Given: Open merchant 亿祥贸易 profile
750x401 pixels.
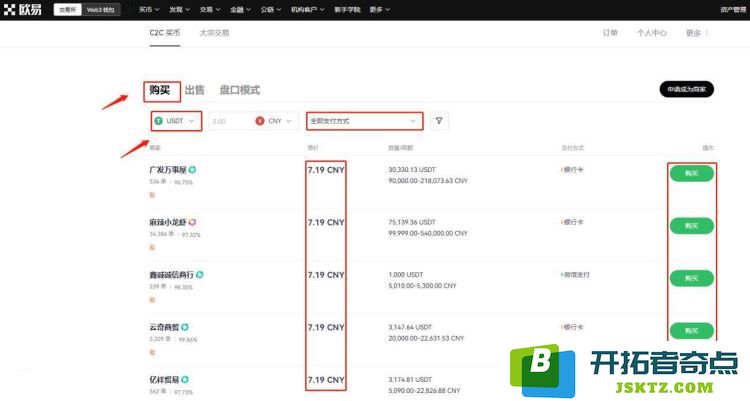Looking at the screenshot, I should (x=164, y=379).
